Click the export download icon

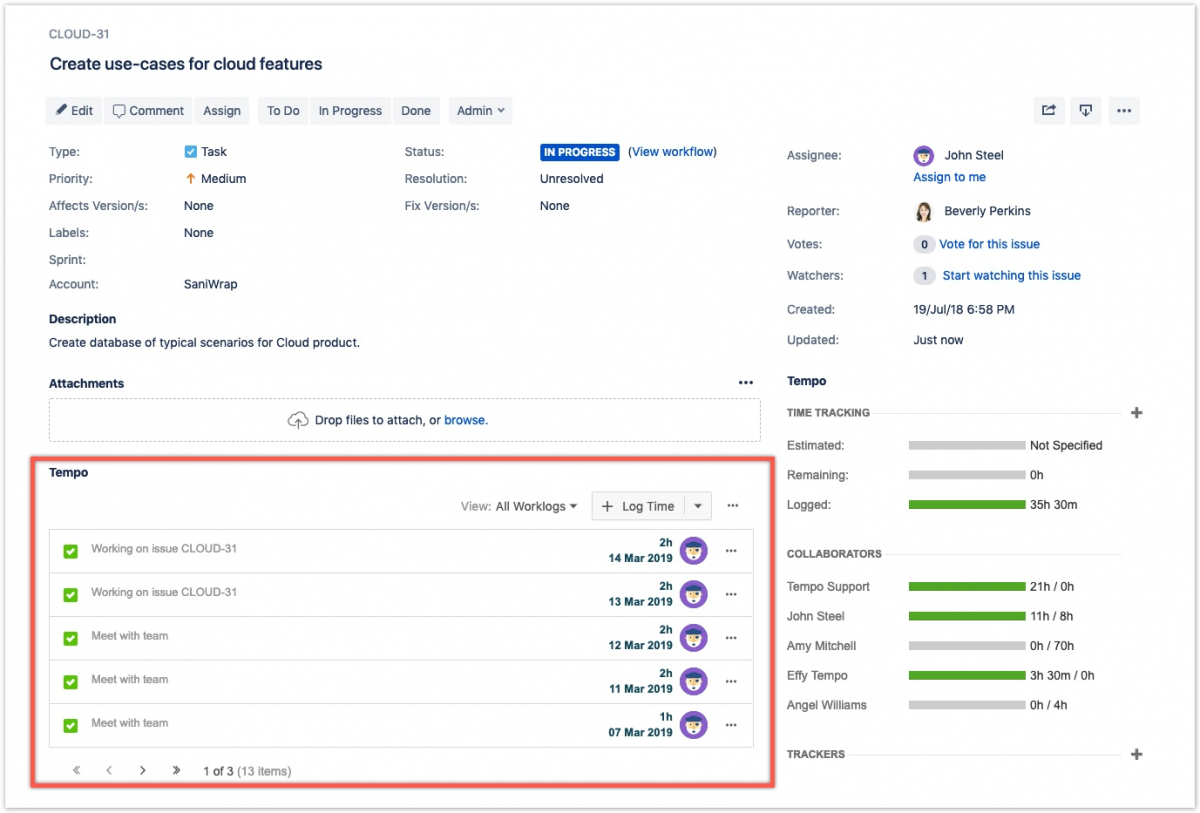(1085, 111)
